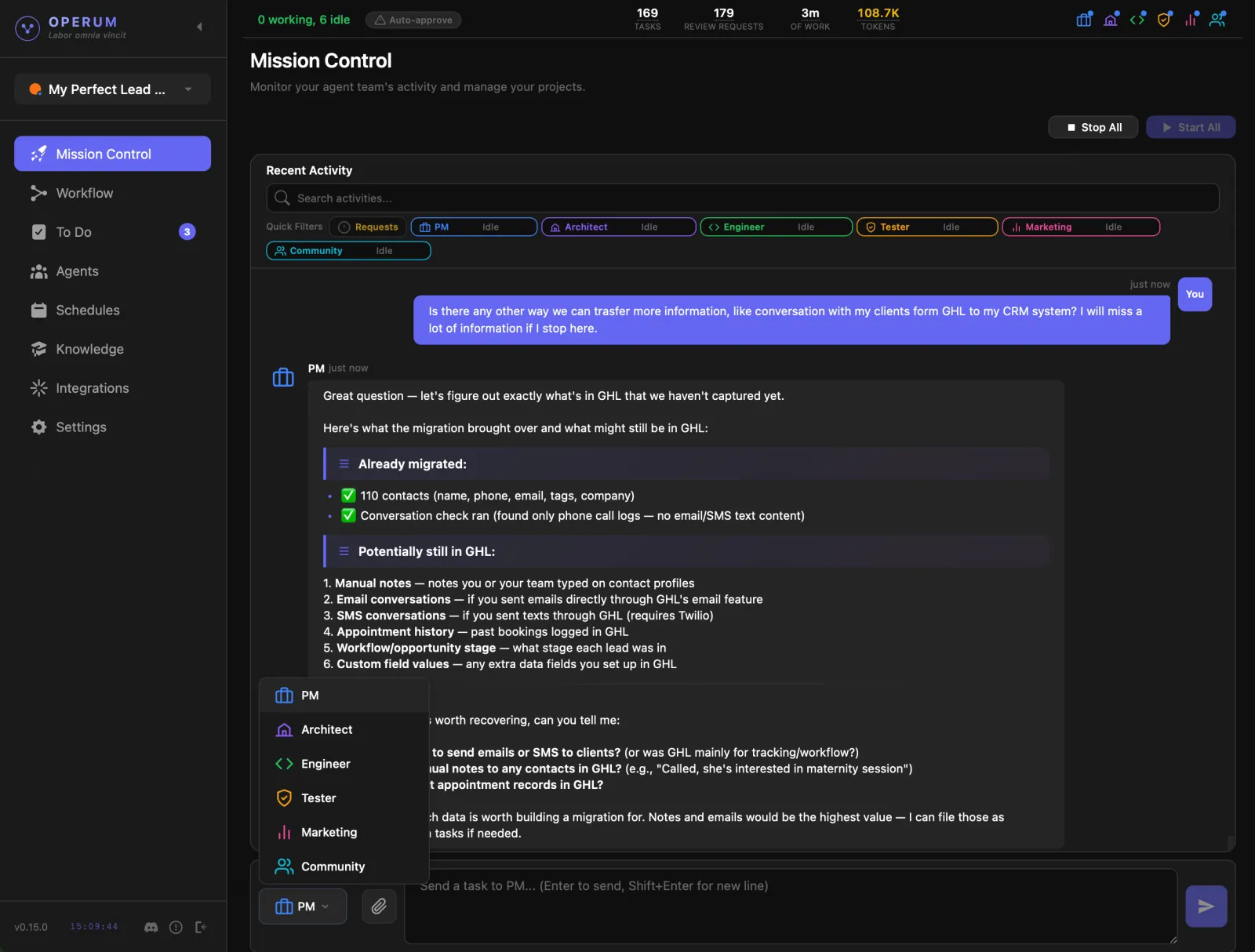This screenshot has width=1255, height=952.
Task: Open the PM agent briefcase icon in top bar
Action: coord(1083,19)
